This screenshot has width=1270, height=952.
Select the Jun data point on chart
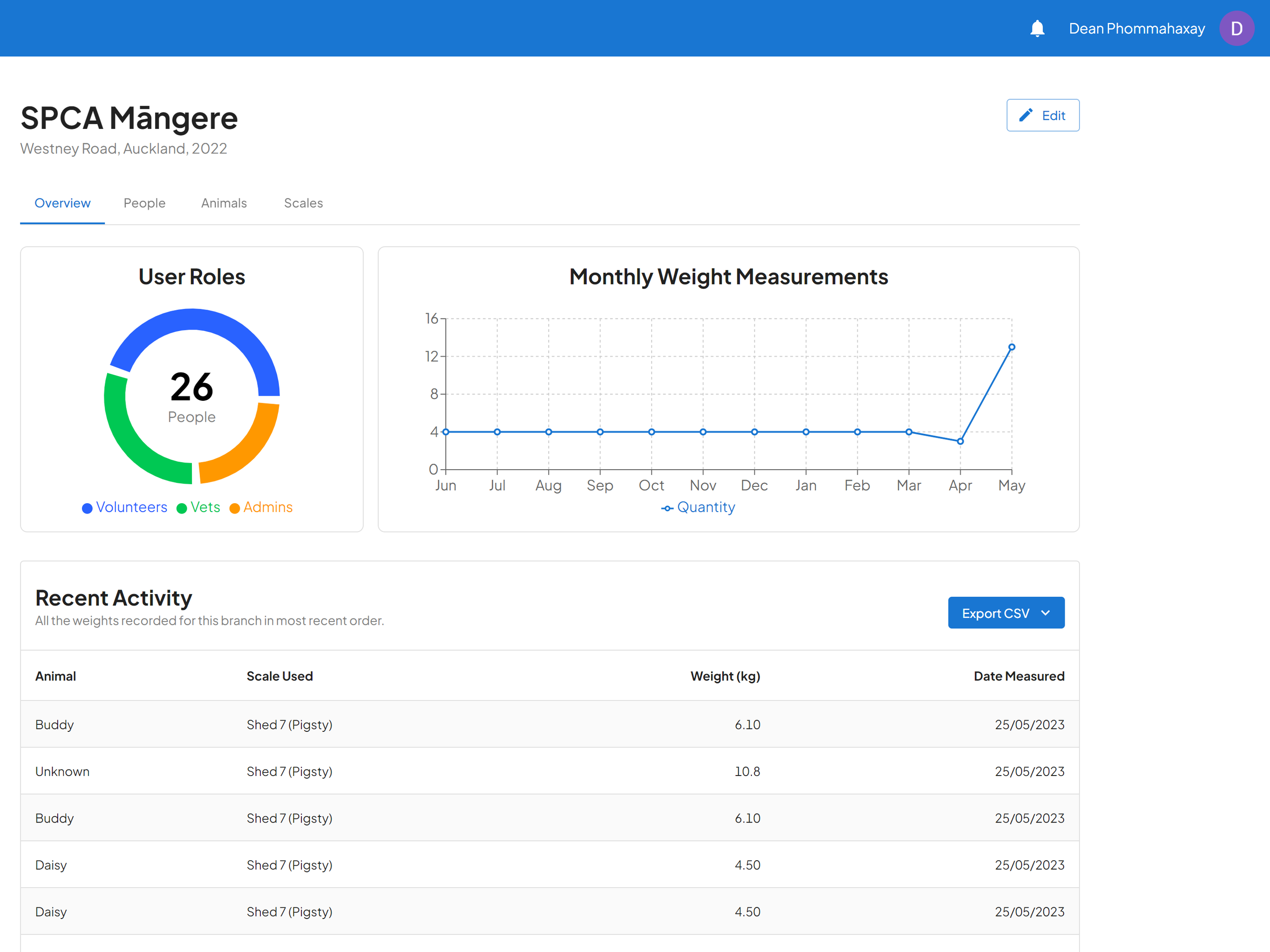click(446, 432)
